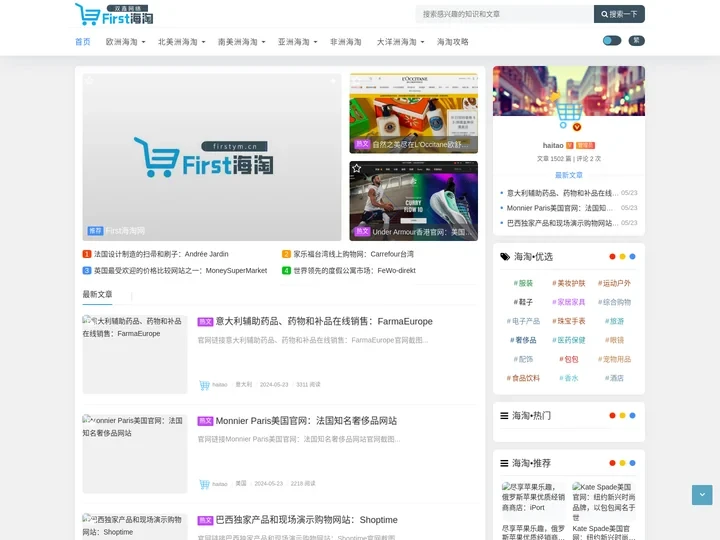The height and width of the screenshot is (540, 720).
Task: Click Monnier Paris article thumbnail image
Action: [135, 454]
